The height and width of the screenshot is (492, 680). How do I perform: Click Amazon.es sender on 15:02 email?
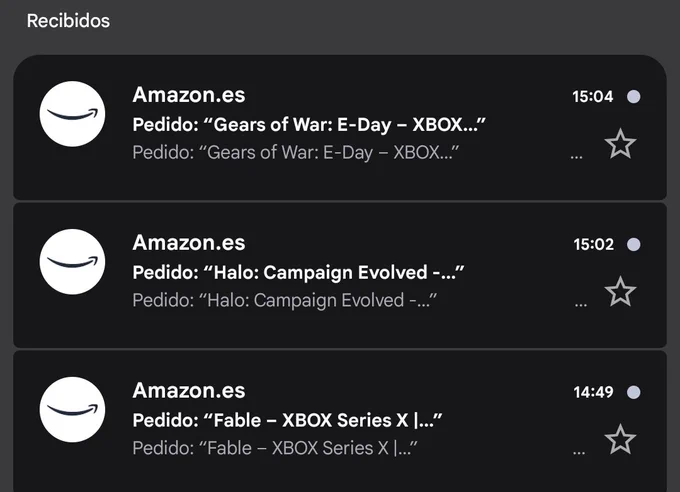tap(189, 243)
